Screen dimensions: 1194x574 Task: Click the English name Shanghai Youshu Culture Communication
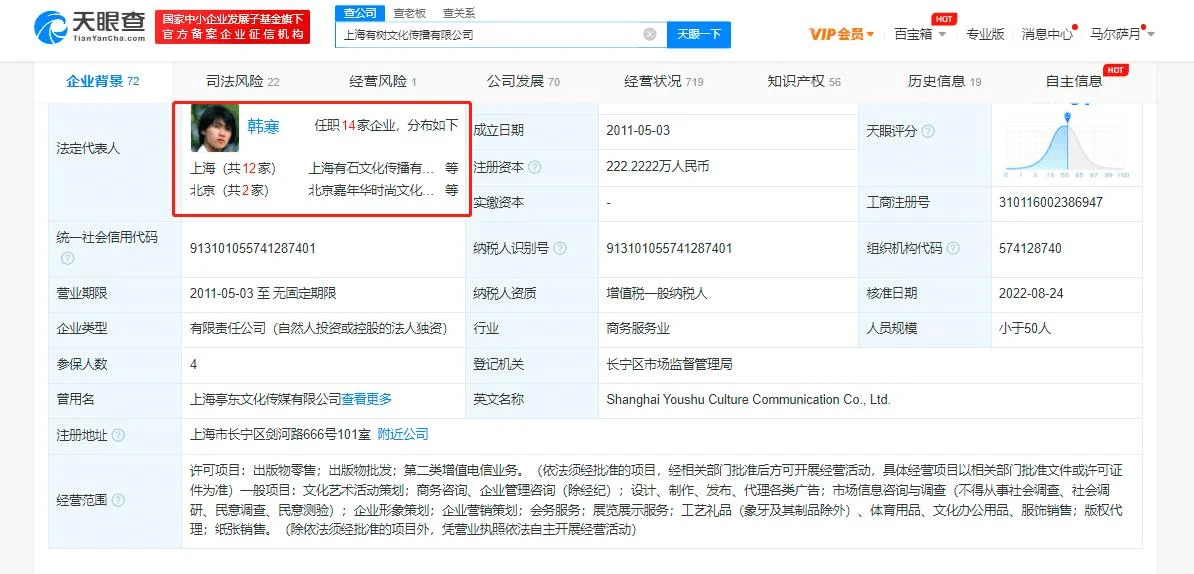[749, 399]
